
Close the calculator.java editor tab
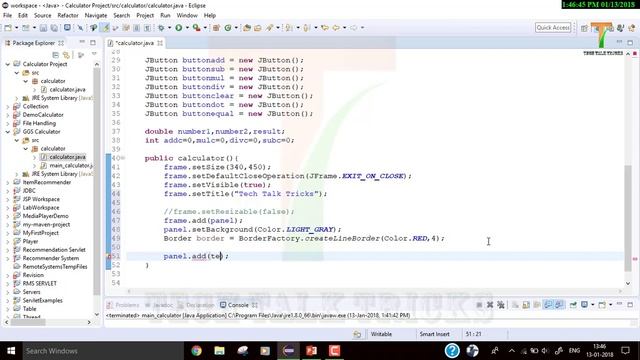(160, 43)
